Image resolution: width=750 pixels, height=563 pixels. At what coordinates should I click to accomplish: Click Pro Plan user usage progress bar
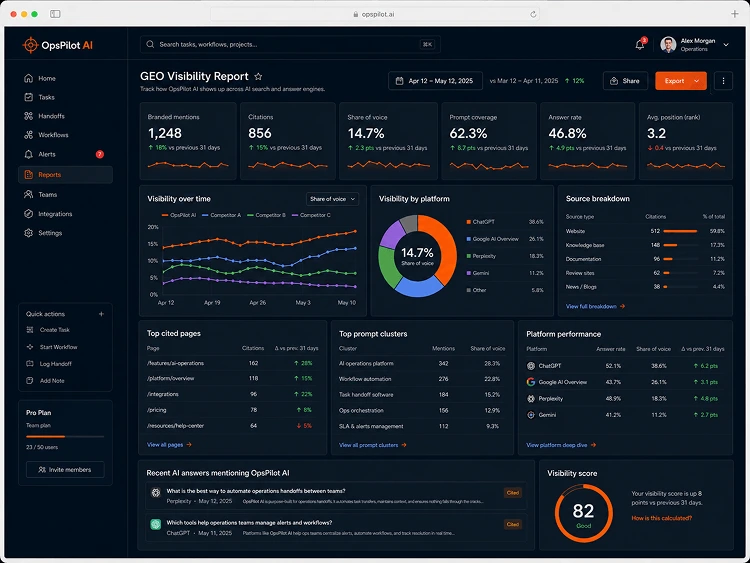tap(65, 437)
